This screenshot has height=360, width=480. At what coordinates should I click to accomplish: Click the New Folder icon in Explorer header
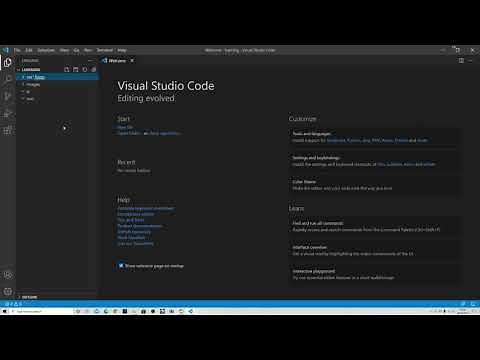76,69
